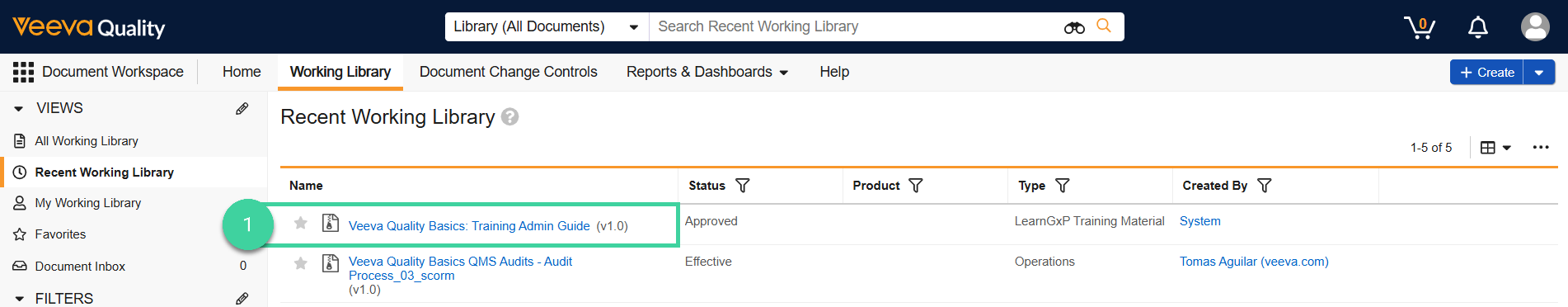Image resolution: width=1568 pixels, height=307 pixels.
Task: Open the Document Workspace grid icon
Action: (x=23, y=72)
